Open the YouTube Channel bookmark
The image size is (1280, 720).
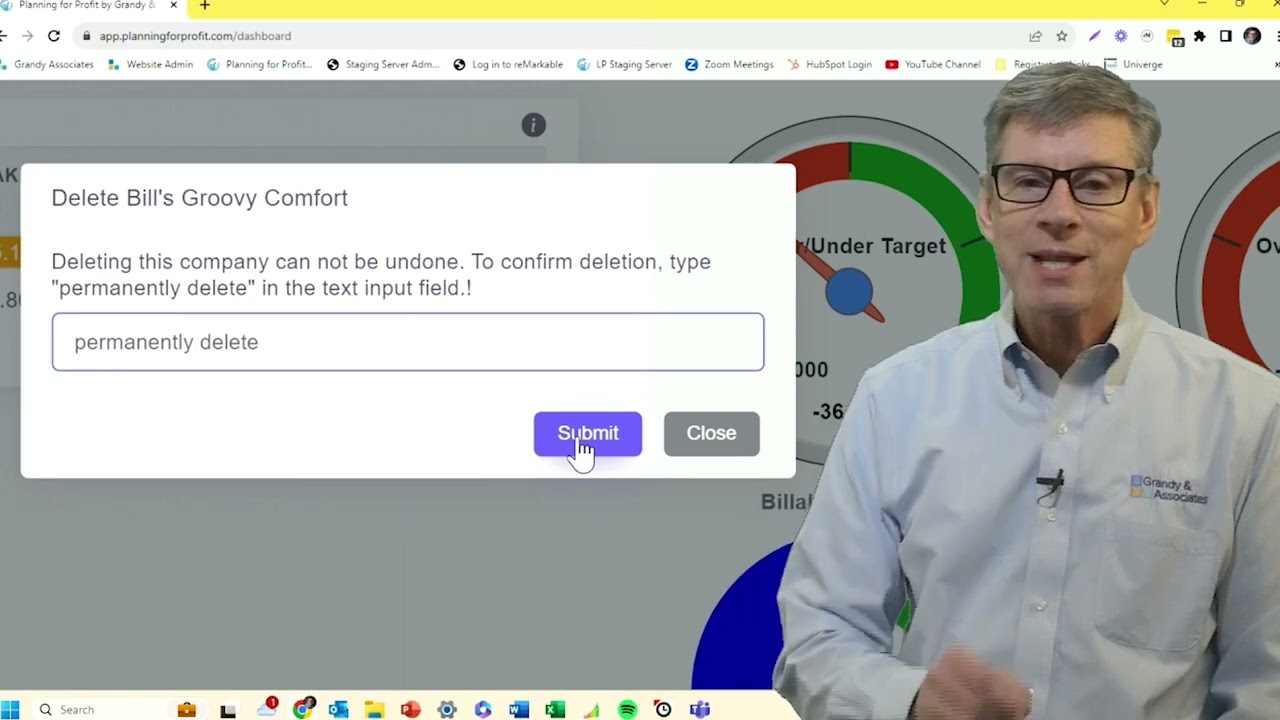pos(932,64)
